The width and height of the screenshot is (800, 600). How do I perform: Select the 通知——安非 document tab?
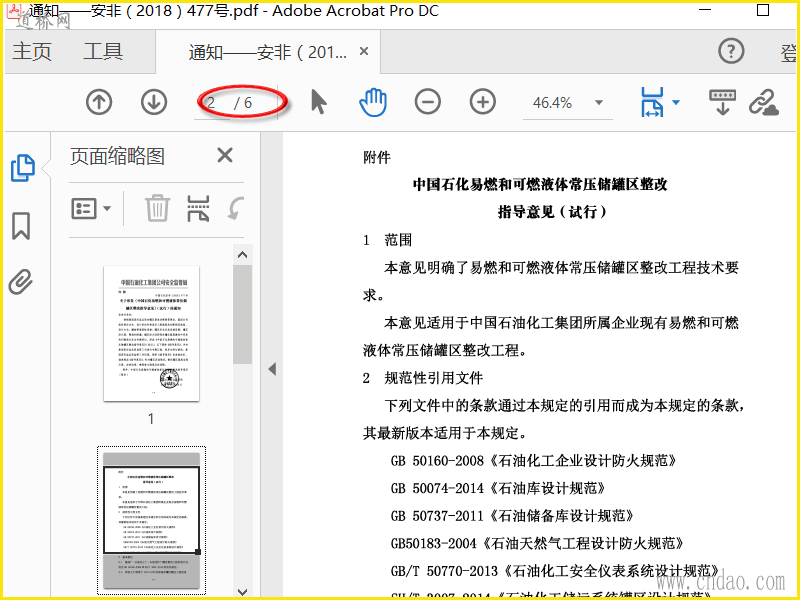[x=267, y=52]
